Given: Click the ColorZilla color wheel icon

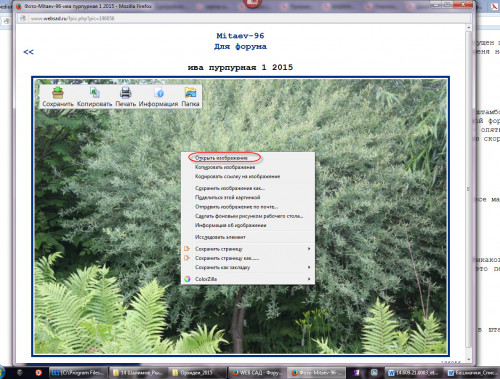Looking at the screenshot, I should [x=187, y=279].
